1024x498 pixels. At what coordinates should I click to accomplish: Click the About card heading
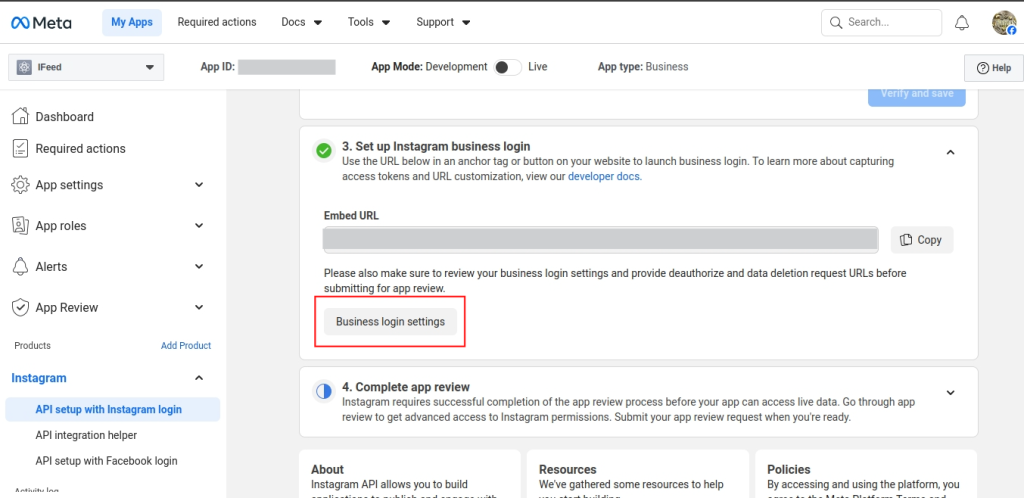[x=328, y=469]
